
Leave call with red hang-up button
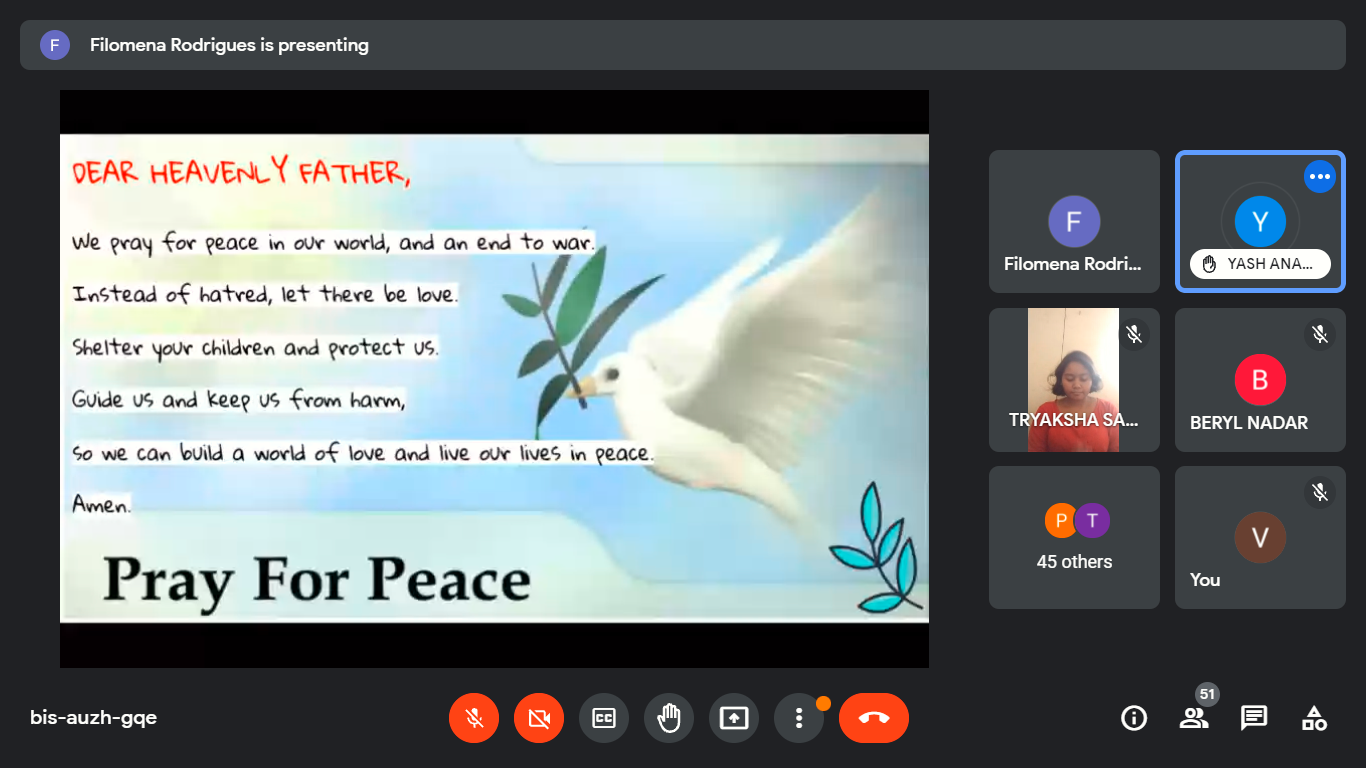point(874,718)
